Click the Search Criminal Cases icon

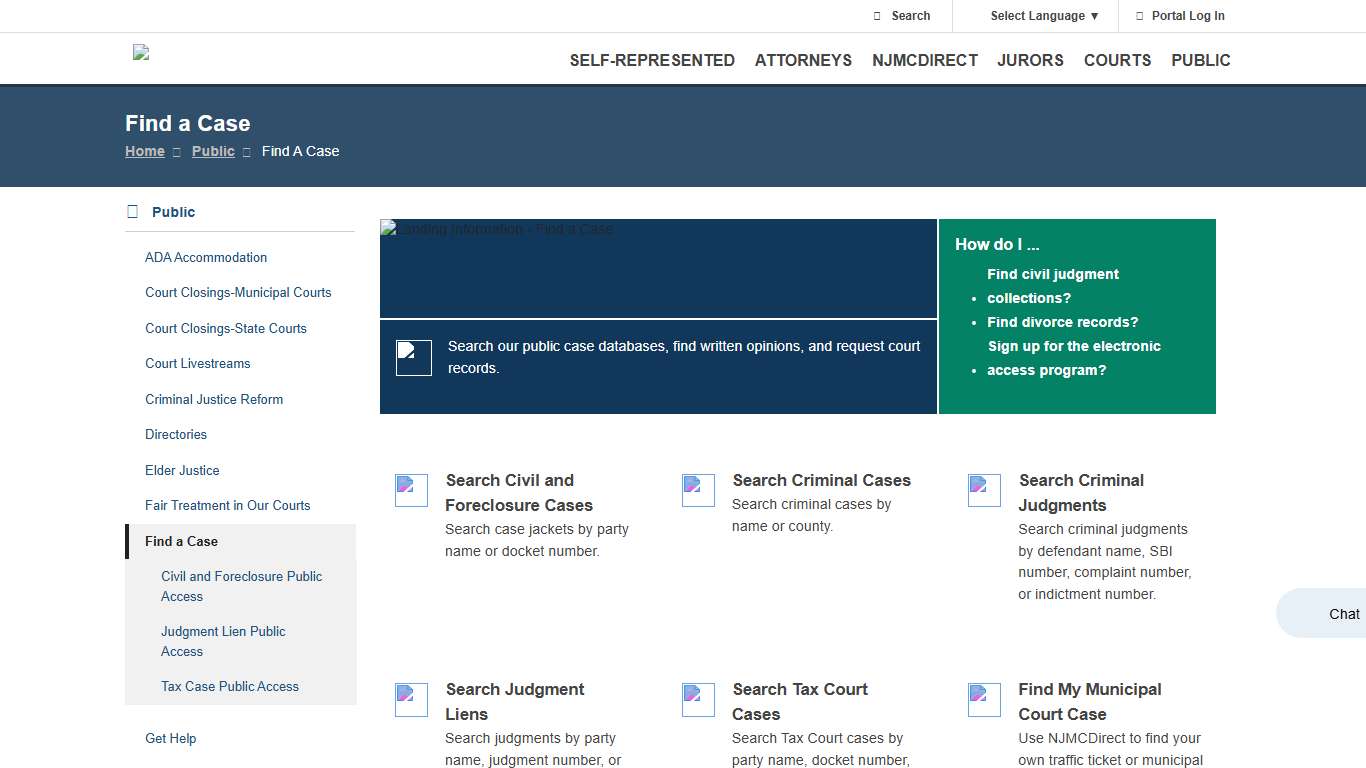[x=698, y=490]
